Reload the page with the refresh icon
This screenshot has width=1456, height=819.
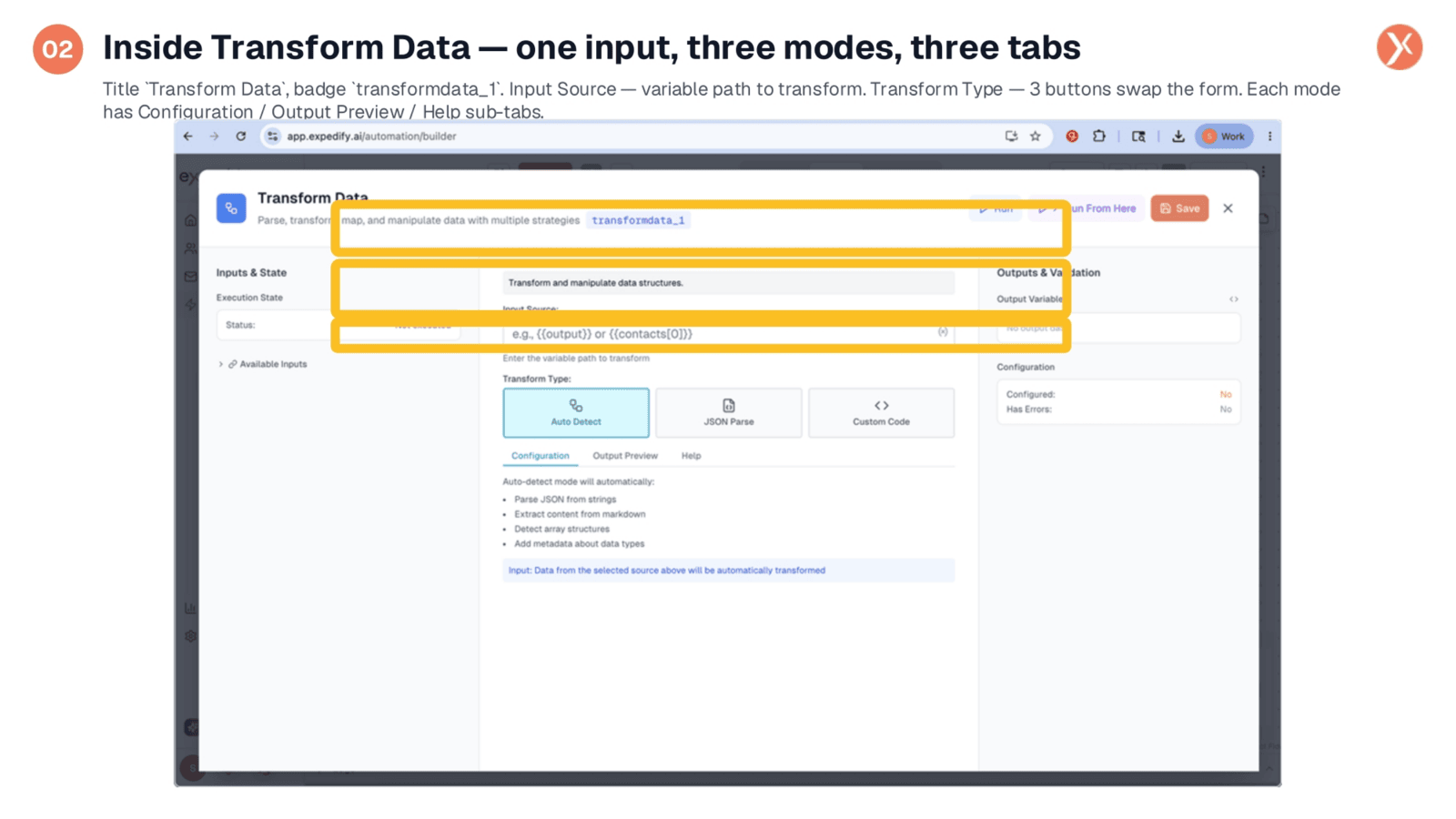point(241,136)
